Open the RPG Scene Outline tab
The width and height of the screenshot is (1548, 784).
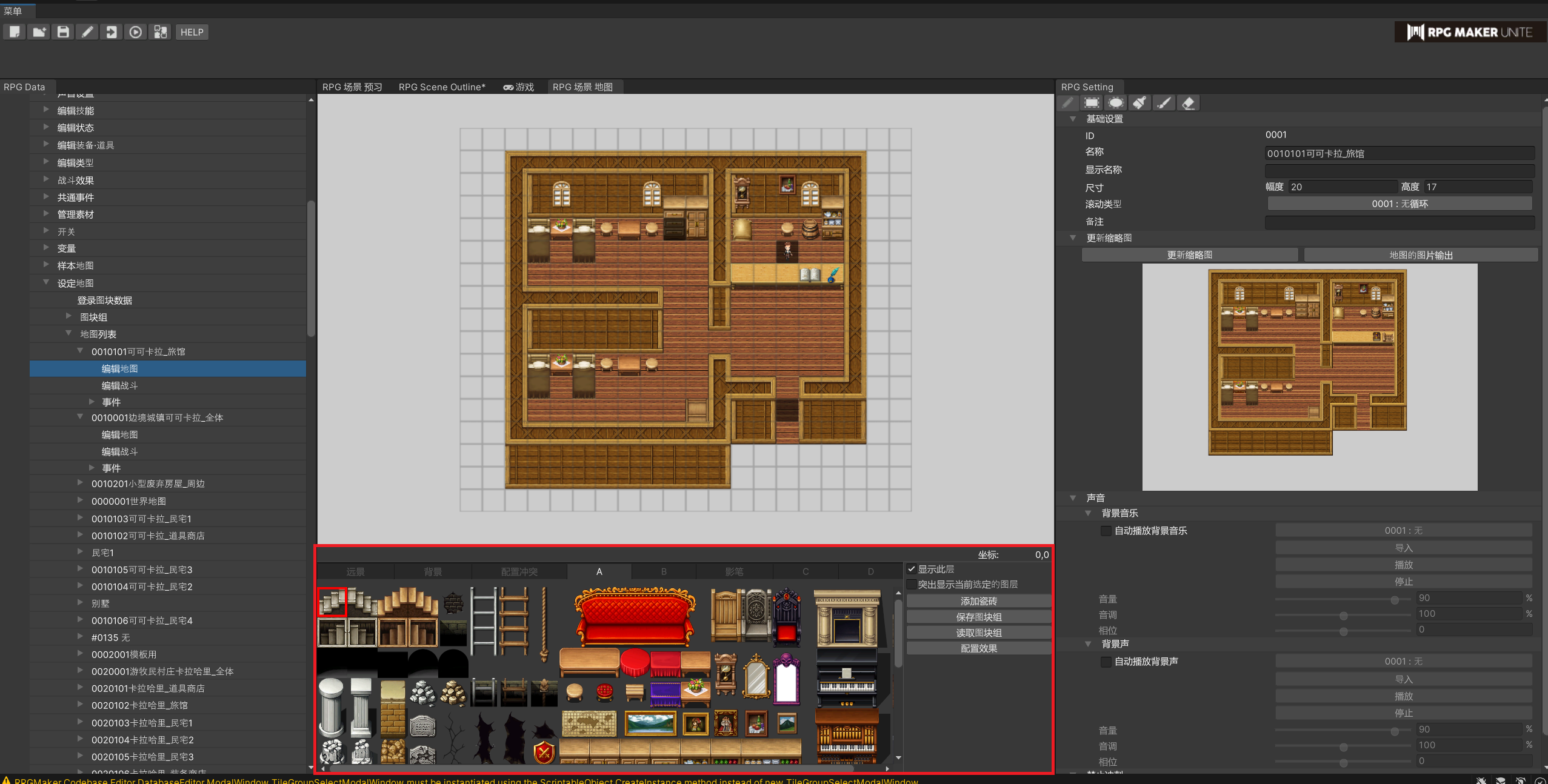[x=441, y=87]
